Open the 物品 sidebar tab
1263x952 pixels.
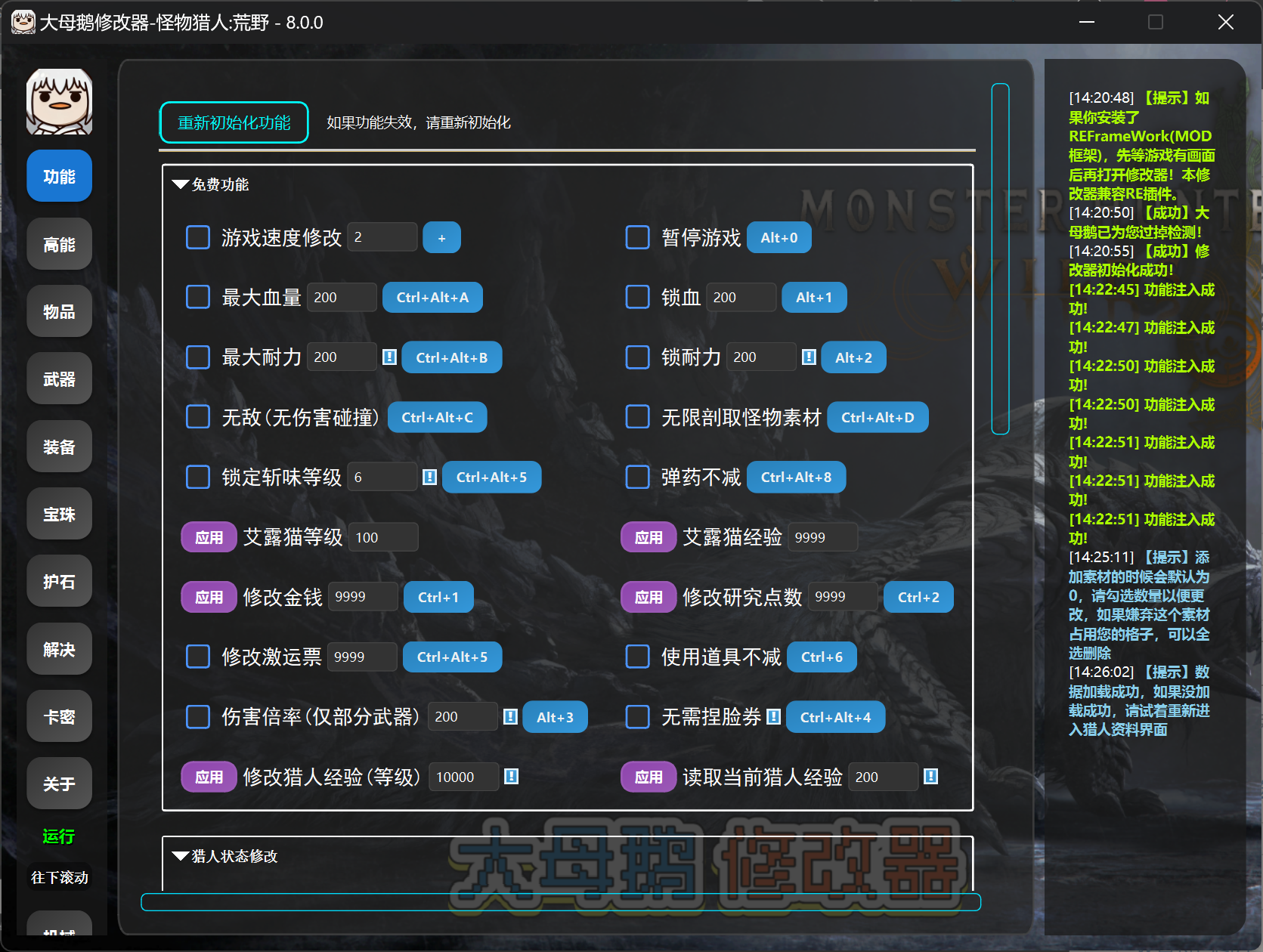tap(59, 312)
